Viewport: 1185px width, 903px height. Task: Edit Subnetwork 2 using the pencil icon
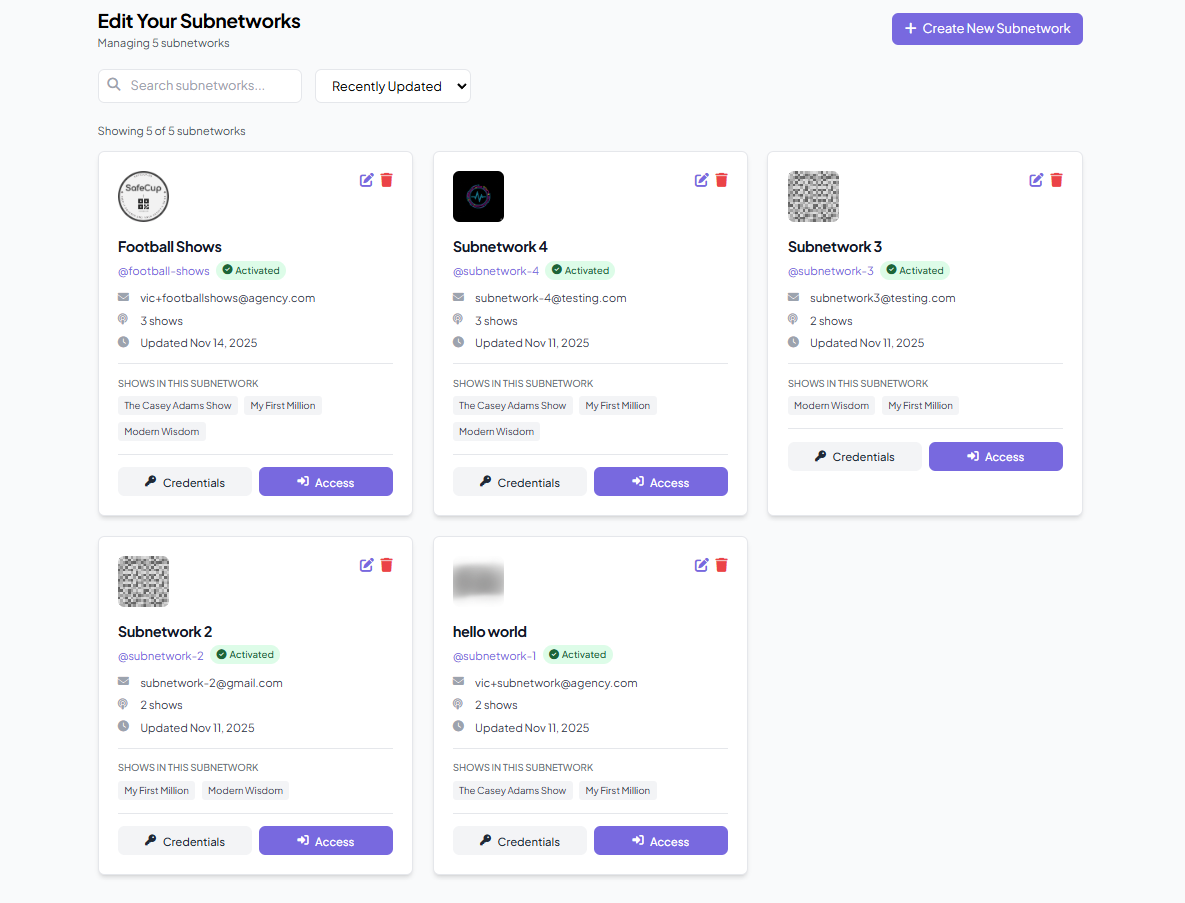[x=367, y=565]
